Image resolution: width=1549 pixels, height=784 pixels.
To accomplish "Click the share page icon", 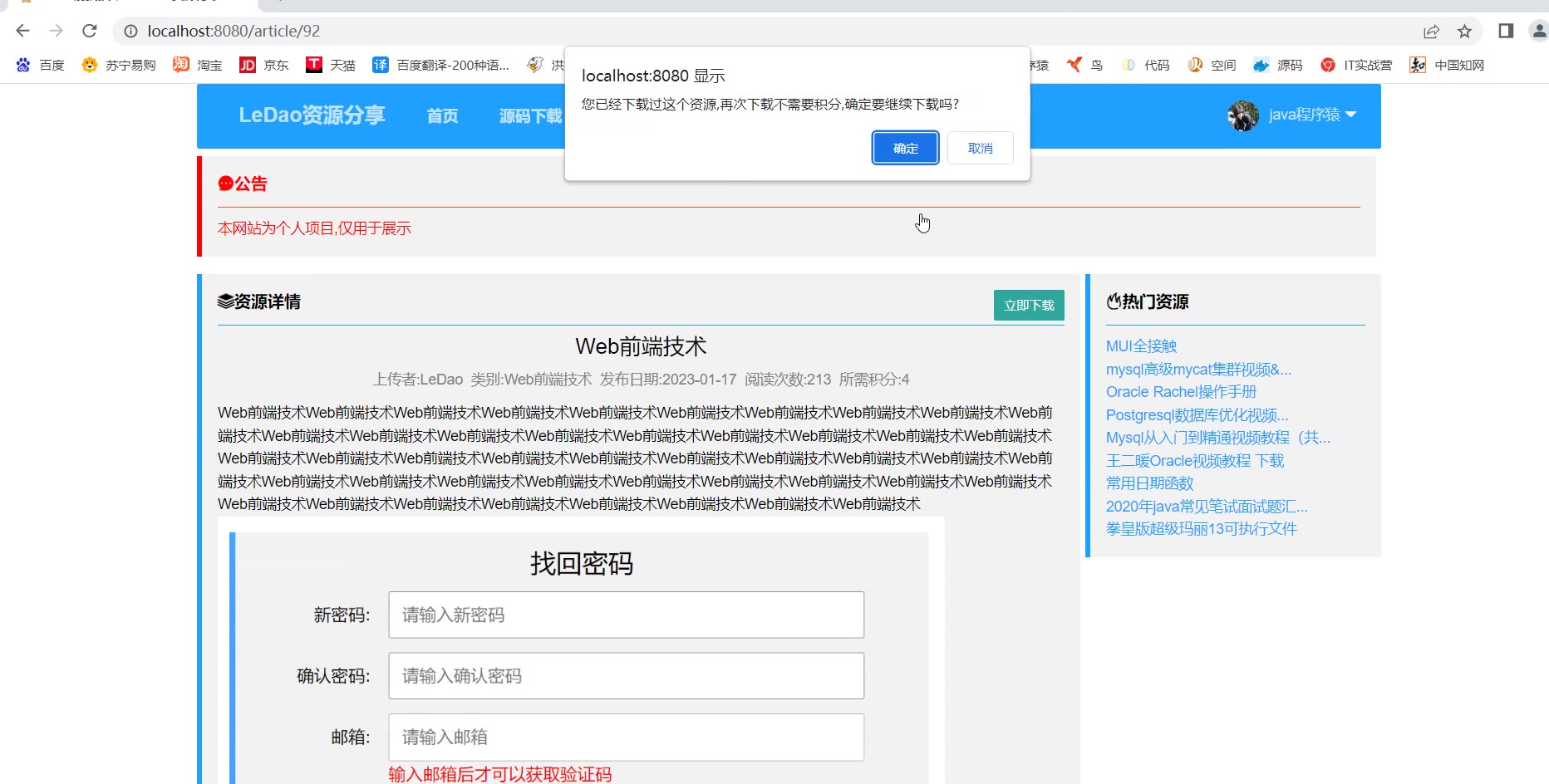I will point(1431,31).
